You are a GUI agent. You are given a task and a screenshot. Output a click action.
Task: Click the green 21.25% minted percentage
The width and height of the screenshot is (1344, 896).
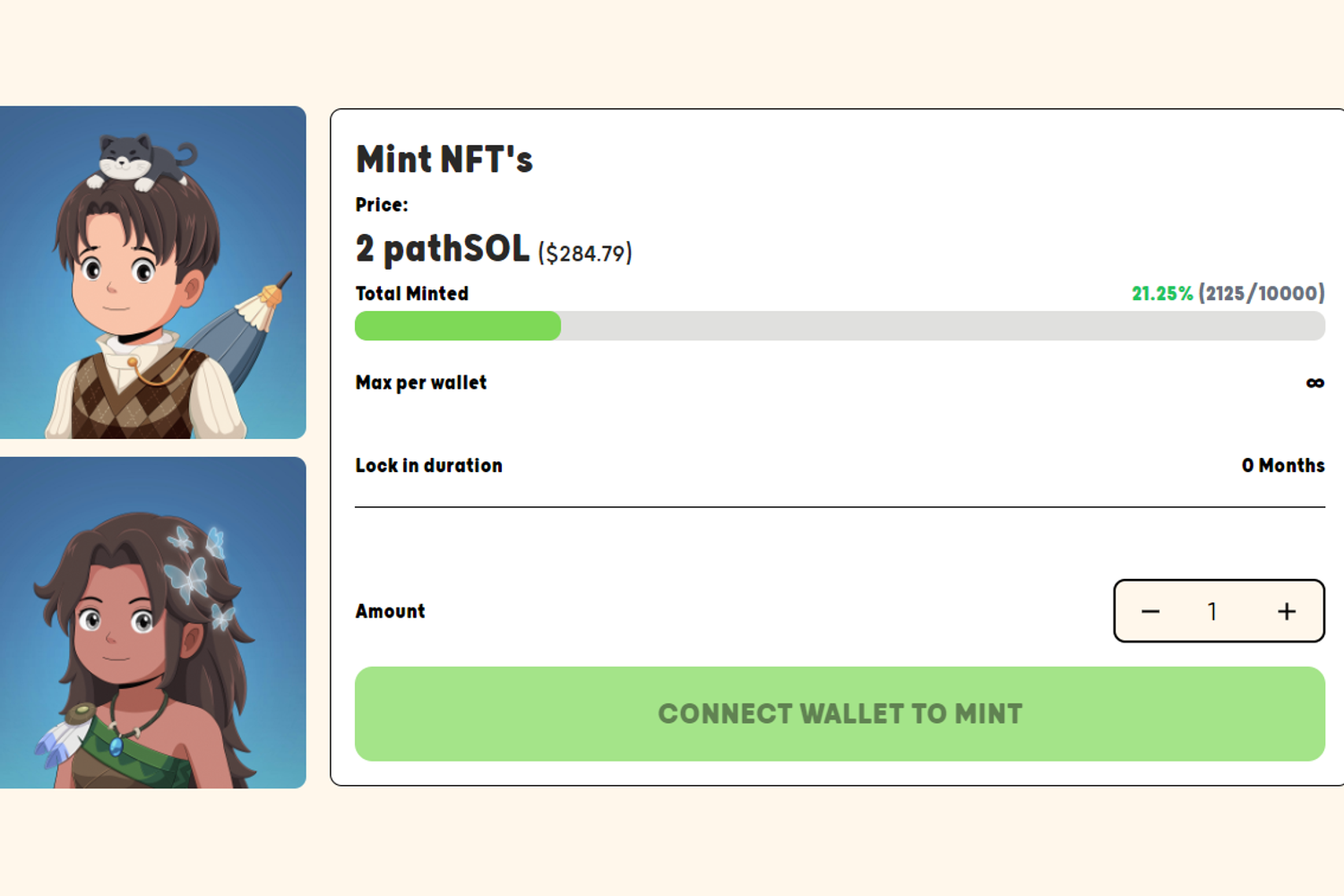1162,294
